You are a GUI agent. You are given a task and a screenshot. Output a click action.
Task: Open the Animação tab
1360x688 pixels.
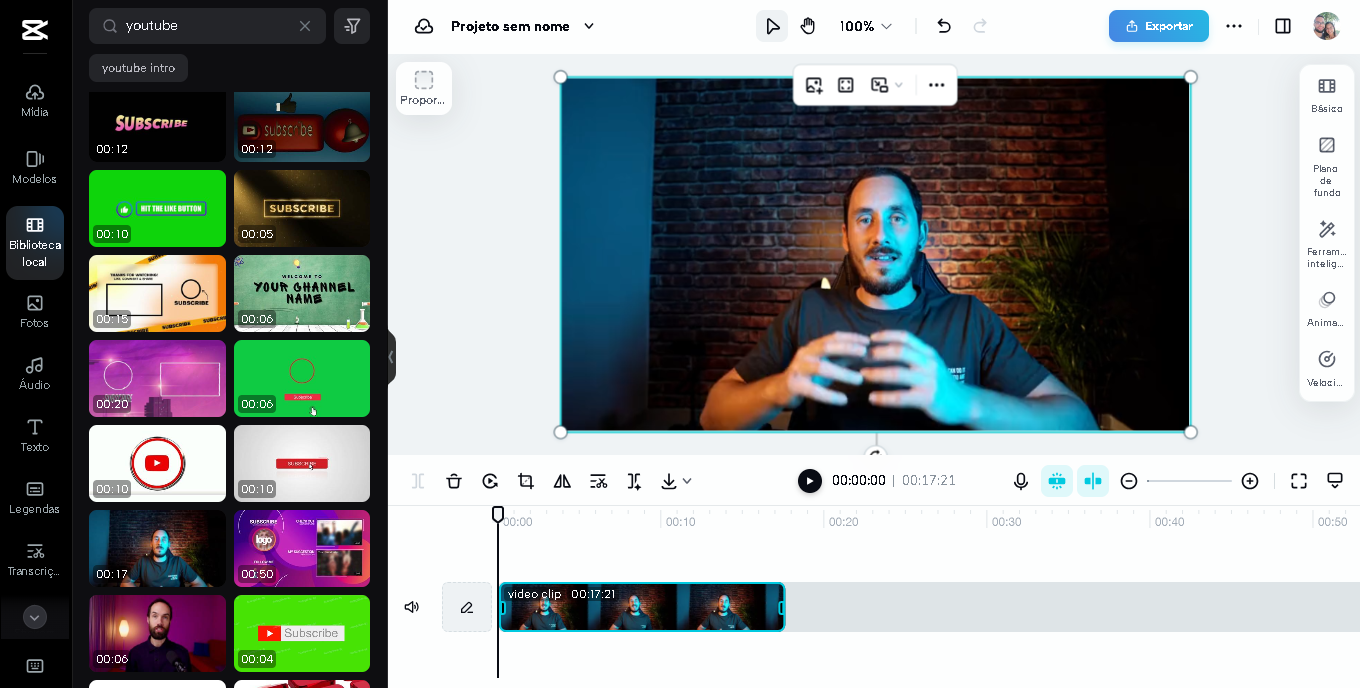coord(1327,309)
